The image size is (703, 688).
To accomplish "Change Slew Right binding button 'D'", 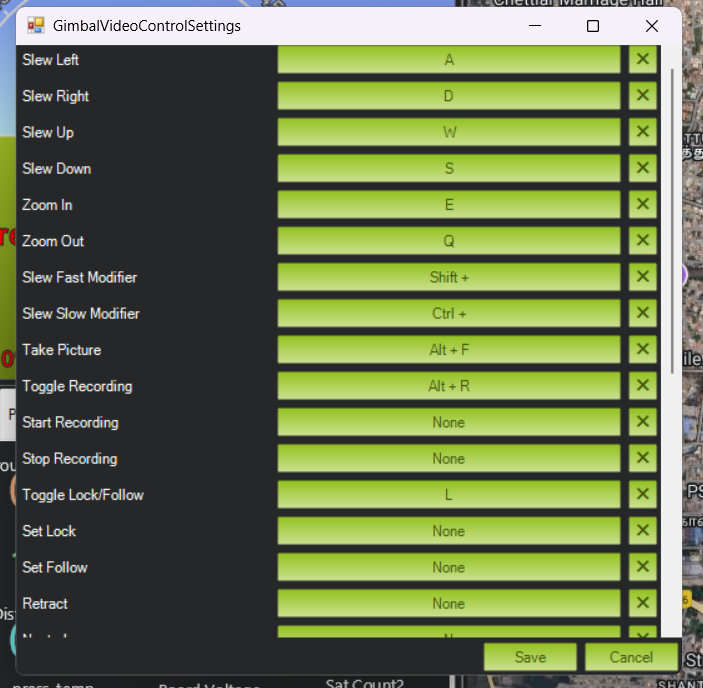I will [x=449, y=95].
